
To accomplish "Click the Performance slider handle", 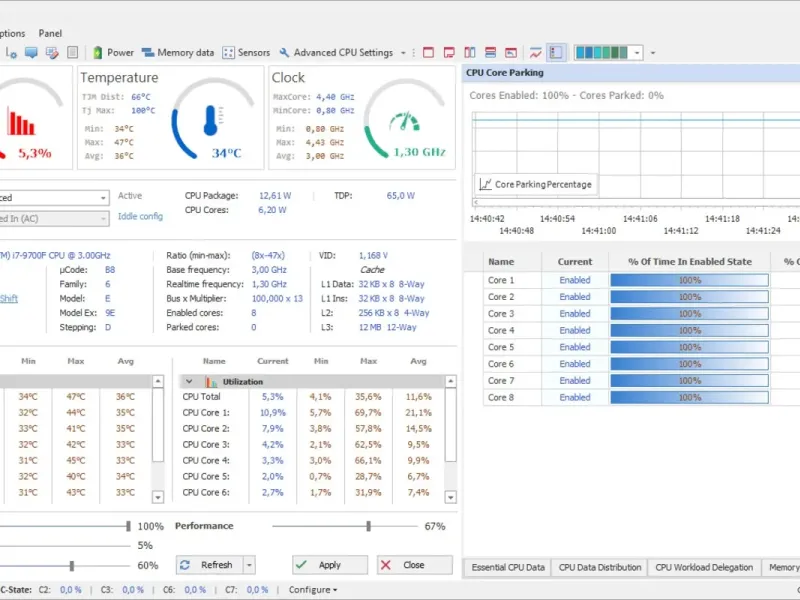I will (x=369, y=526).
